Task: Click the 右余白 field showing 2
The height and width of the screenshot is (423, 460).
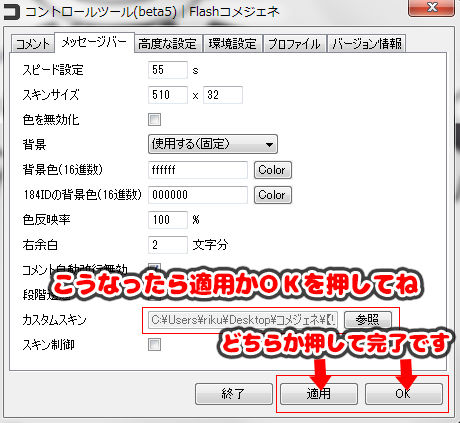Action: tap(168, 245)
